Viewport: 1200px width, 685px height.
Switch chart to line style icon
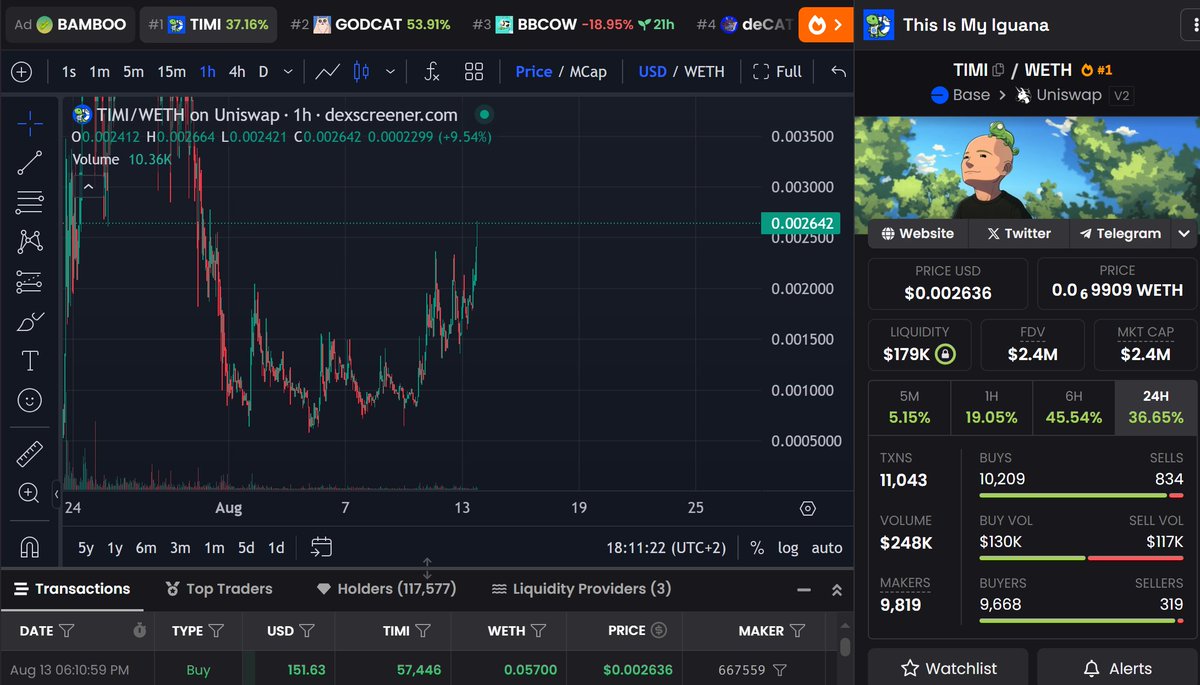(x=327, y=72)
